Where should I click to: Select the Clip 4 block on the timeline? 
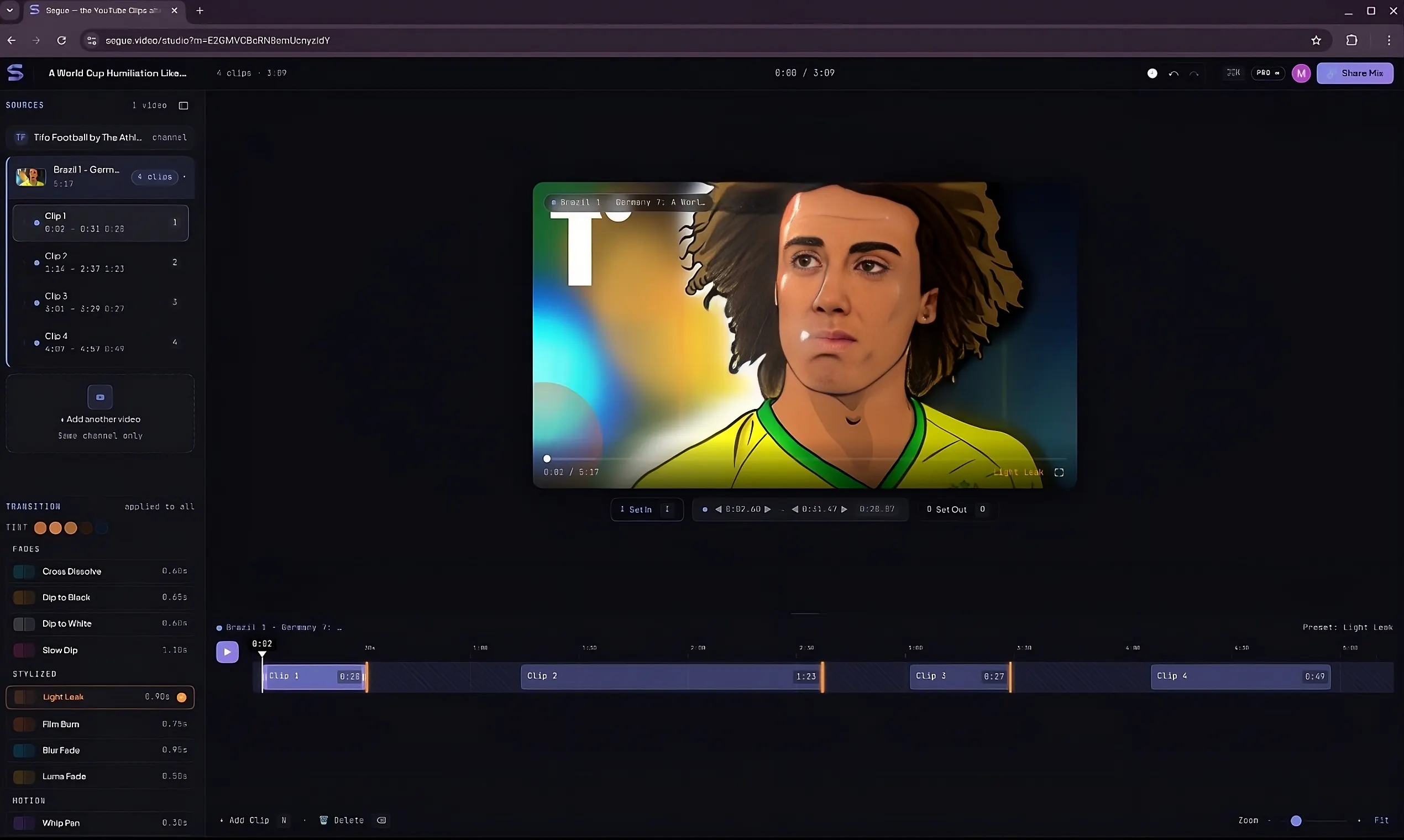[1240, 676]
